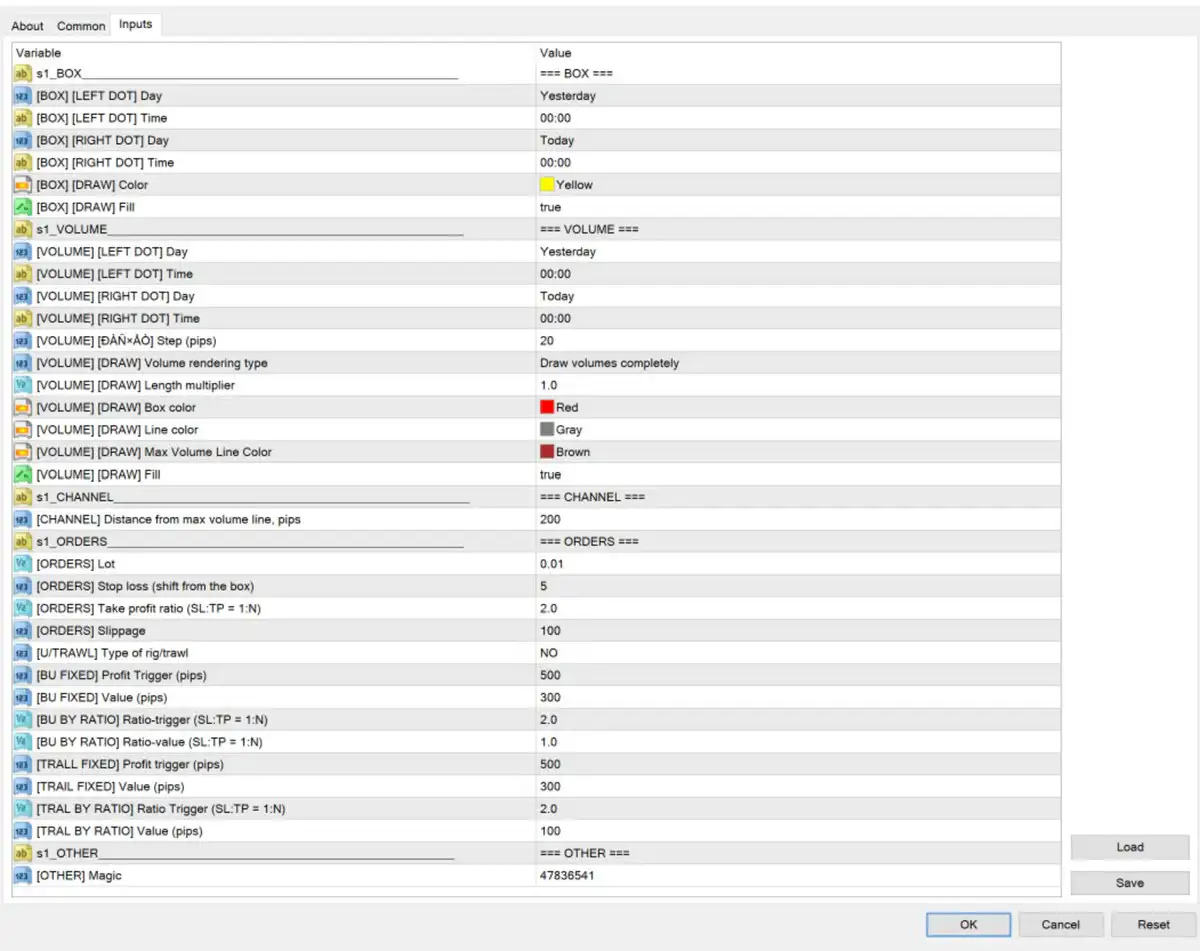Toggle the [BOX] [DRAW] Fill true value
The height and width of the screenshot is (951, 1200).
coord(551,207)
